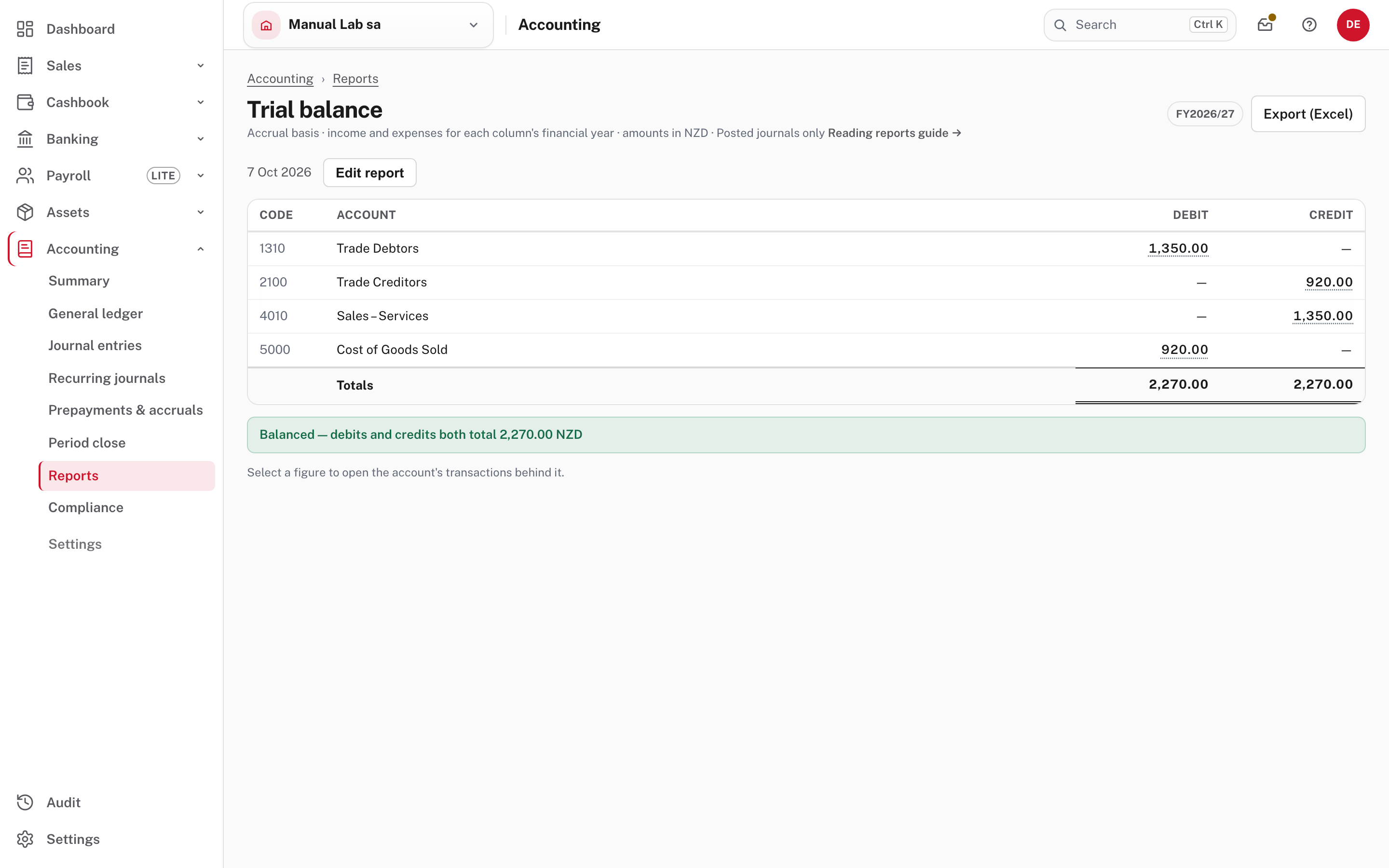
Task: Click the Manual Lab sa home icon
Action: [x=266, y=25]
